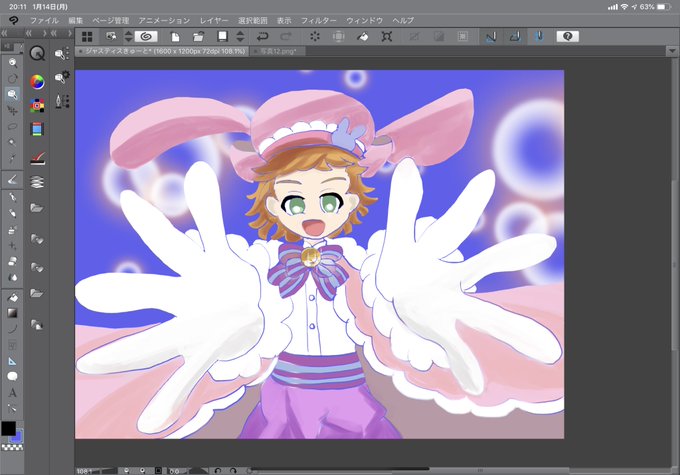Screen dimensions: 680x475
Task: Toggle snap to ruler
Action: pyautogui.click(x=490, y=36)
